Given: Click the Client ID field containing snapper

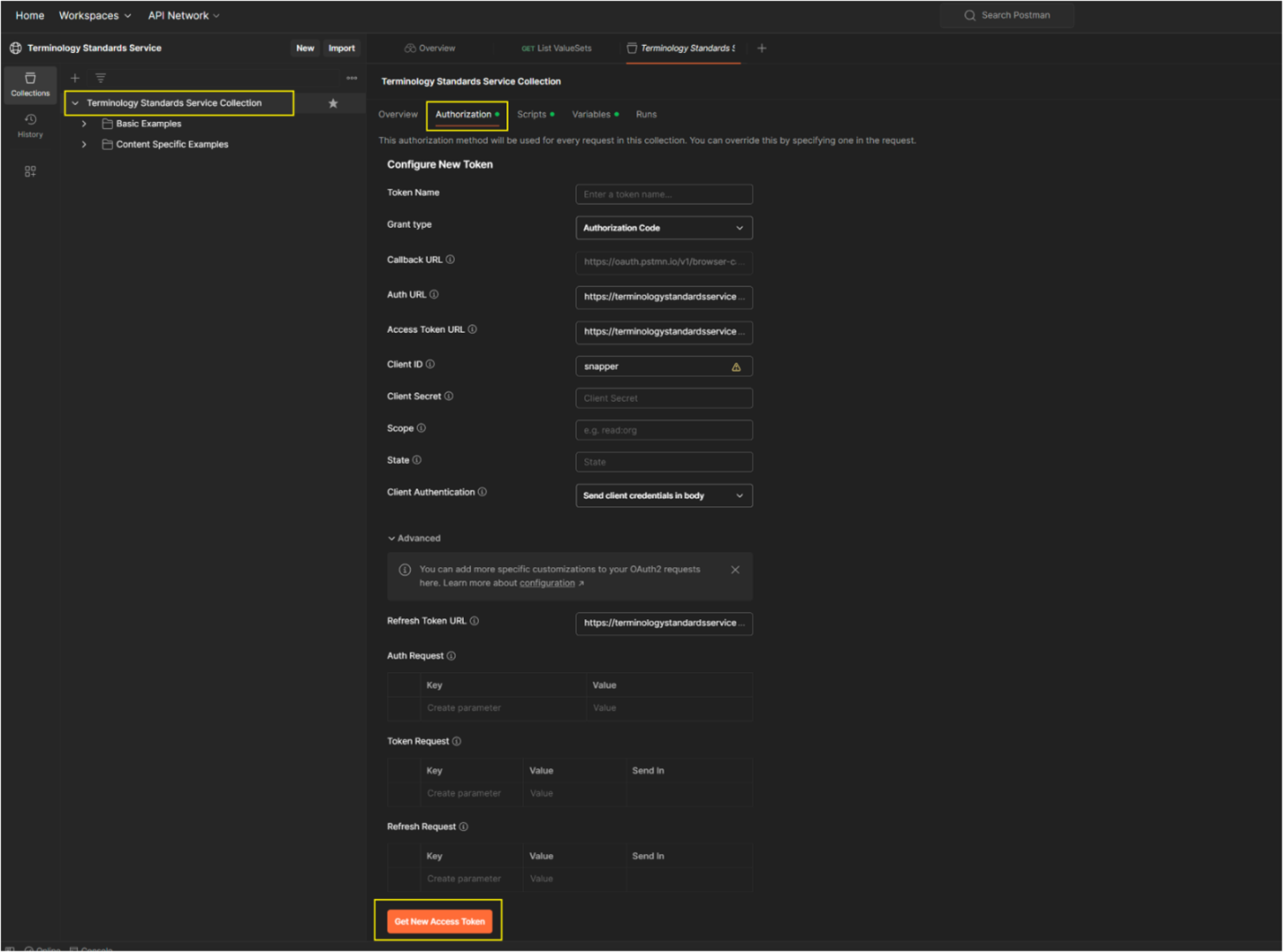Looking at the screenshot, I should 664,366.
